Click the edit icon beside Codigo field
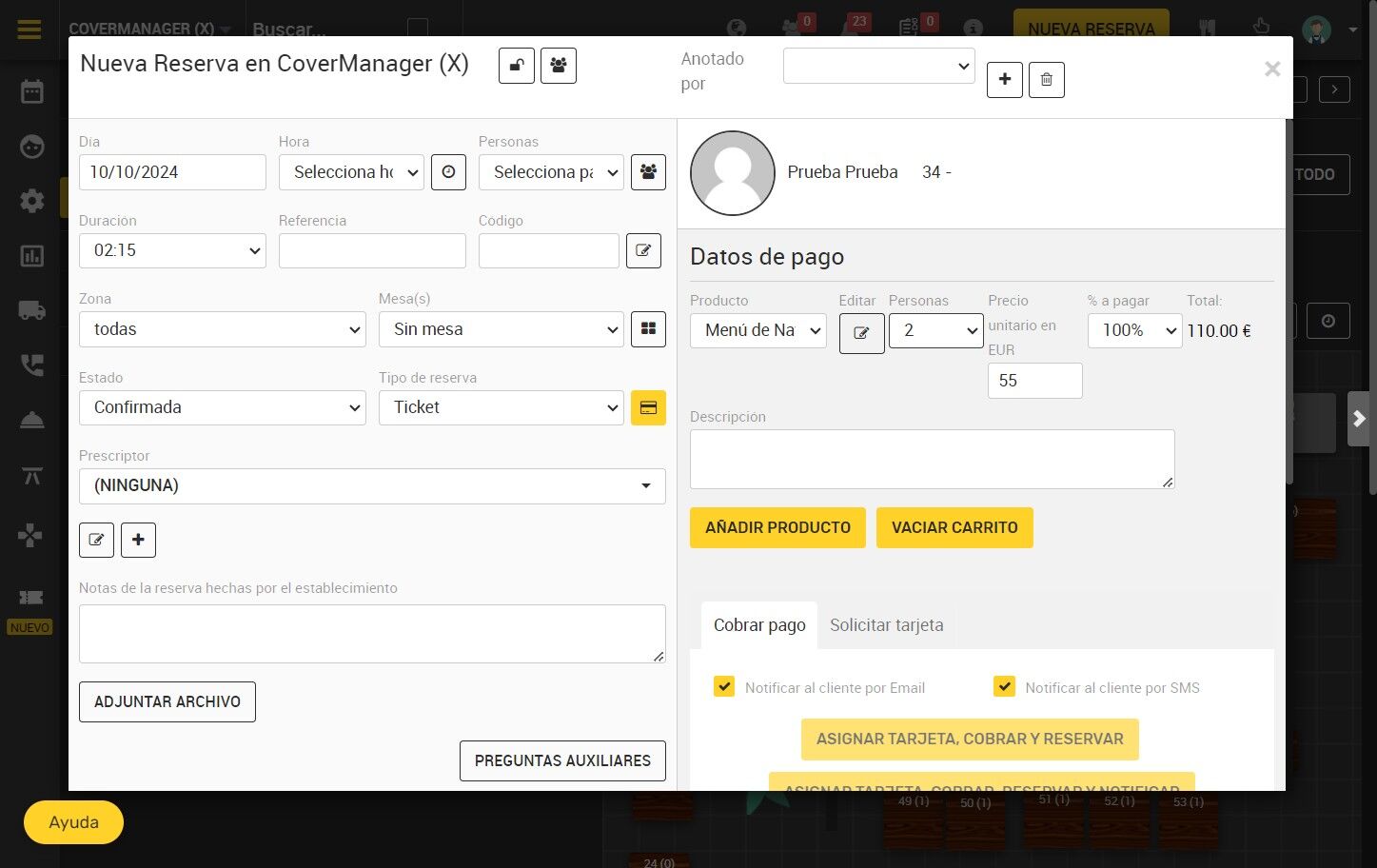The height and width of the screenshot is (868, 1377). (x=643, y=250)
